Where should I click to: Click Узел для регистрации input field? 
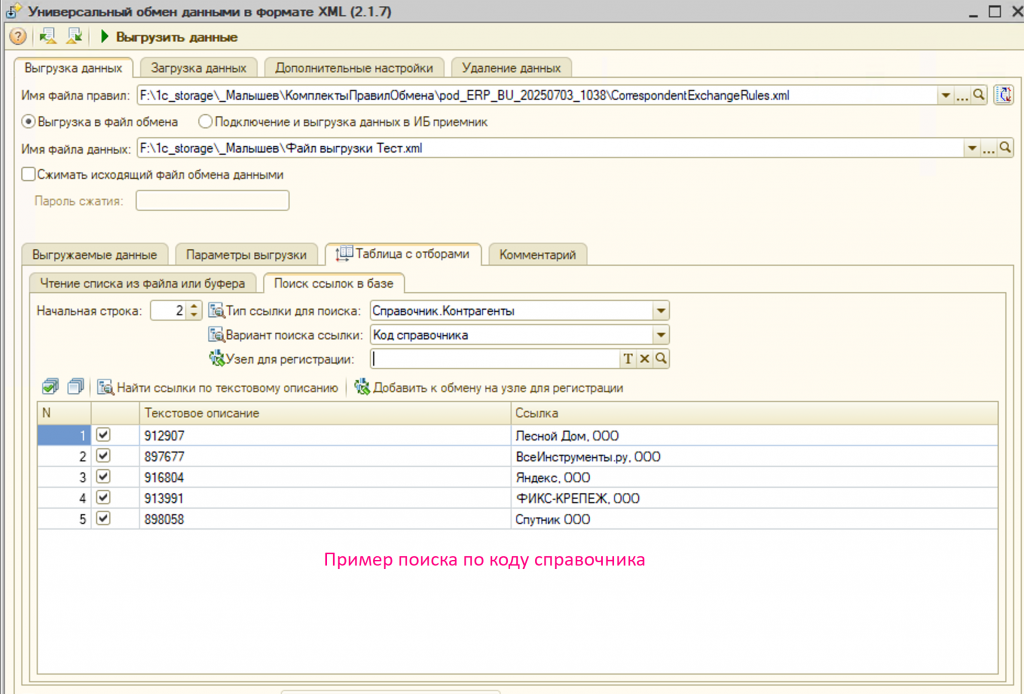(495, 358)
